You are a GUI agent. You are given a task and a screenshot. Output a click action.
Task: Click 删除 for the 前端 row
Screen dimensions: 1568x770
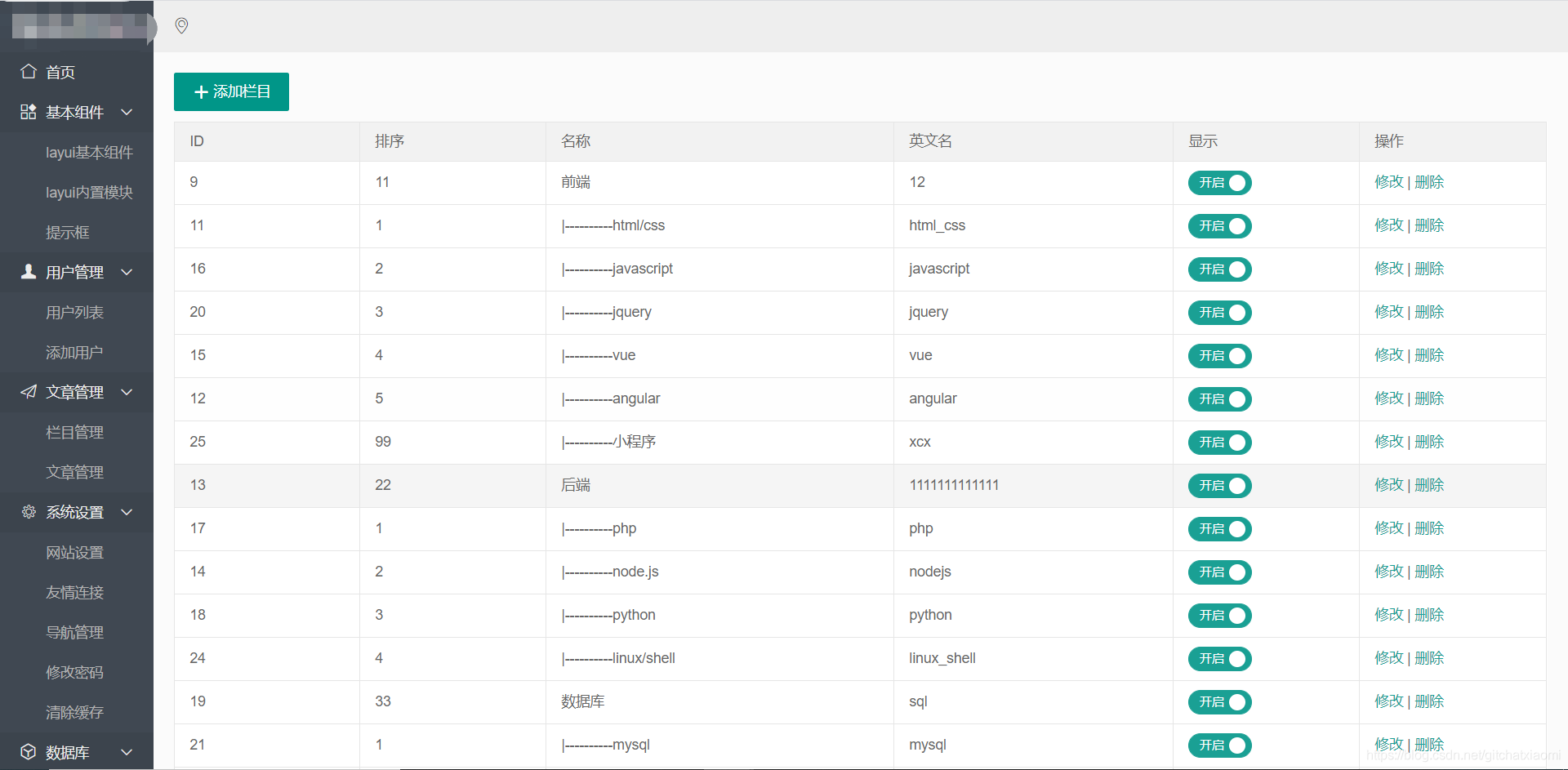tap(1429, 182)
